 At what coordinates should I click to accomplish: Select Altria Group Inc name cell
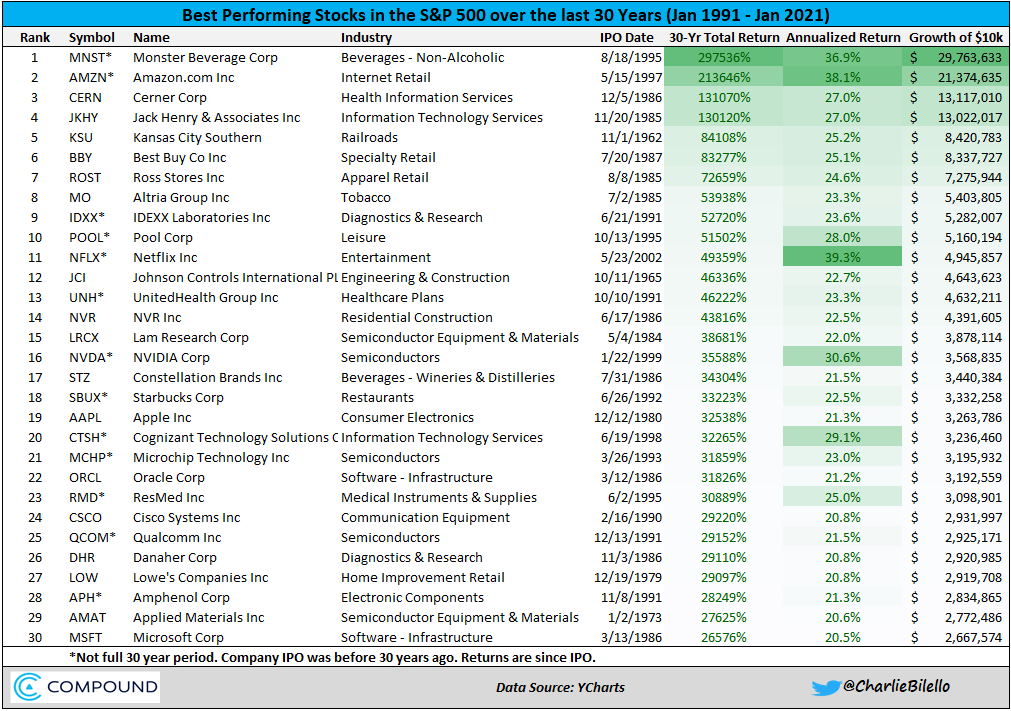point(181,197)
